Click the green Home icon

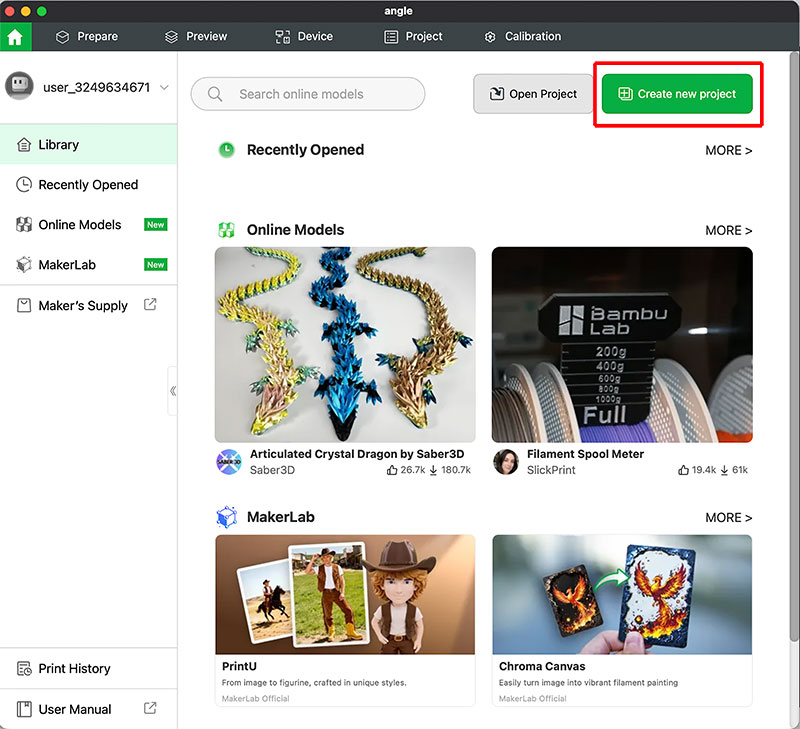pos(15,37)
